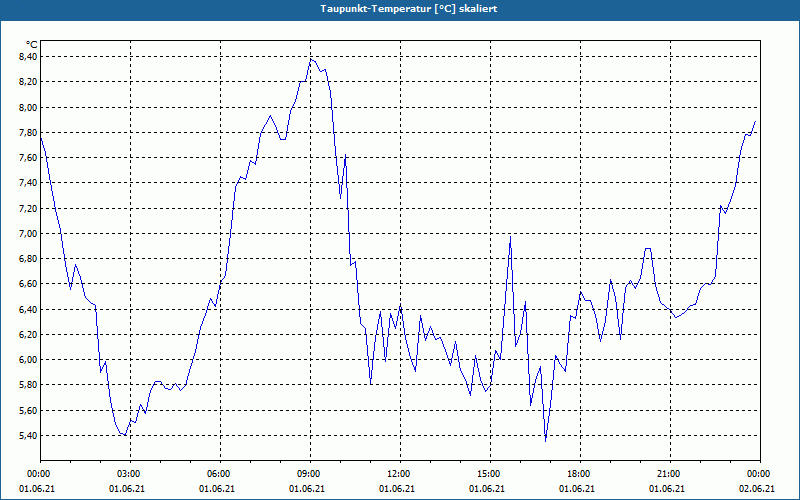Select the 6,00 y-axis value
Screen dimensions: 800x500
click(x=27, y=360)
